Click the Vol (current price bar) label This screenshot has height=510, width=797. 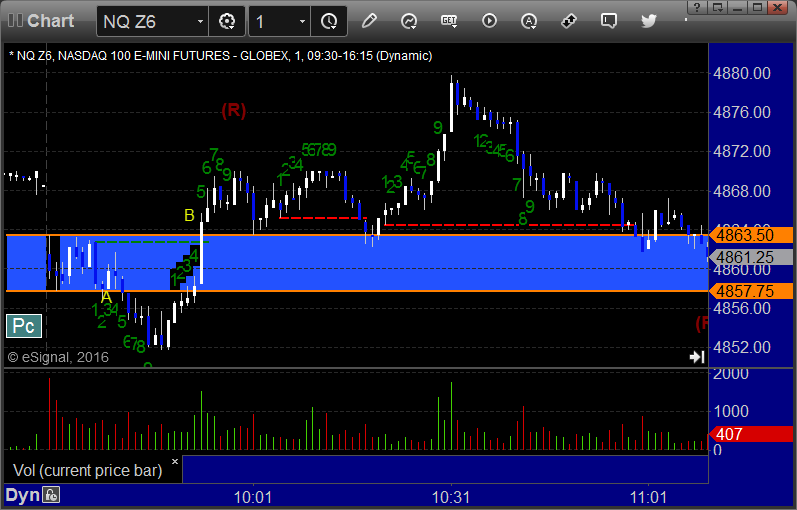coord(87,470)
